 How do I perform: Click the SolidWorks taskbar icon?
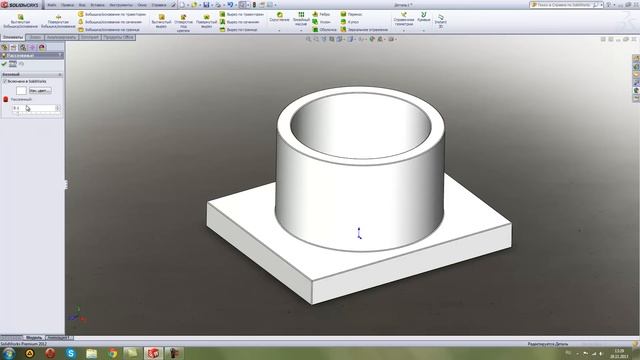(x=153, y=353)
